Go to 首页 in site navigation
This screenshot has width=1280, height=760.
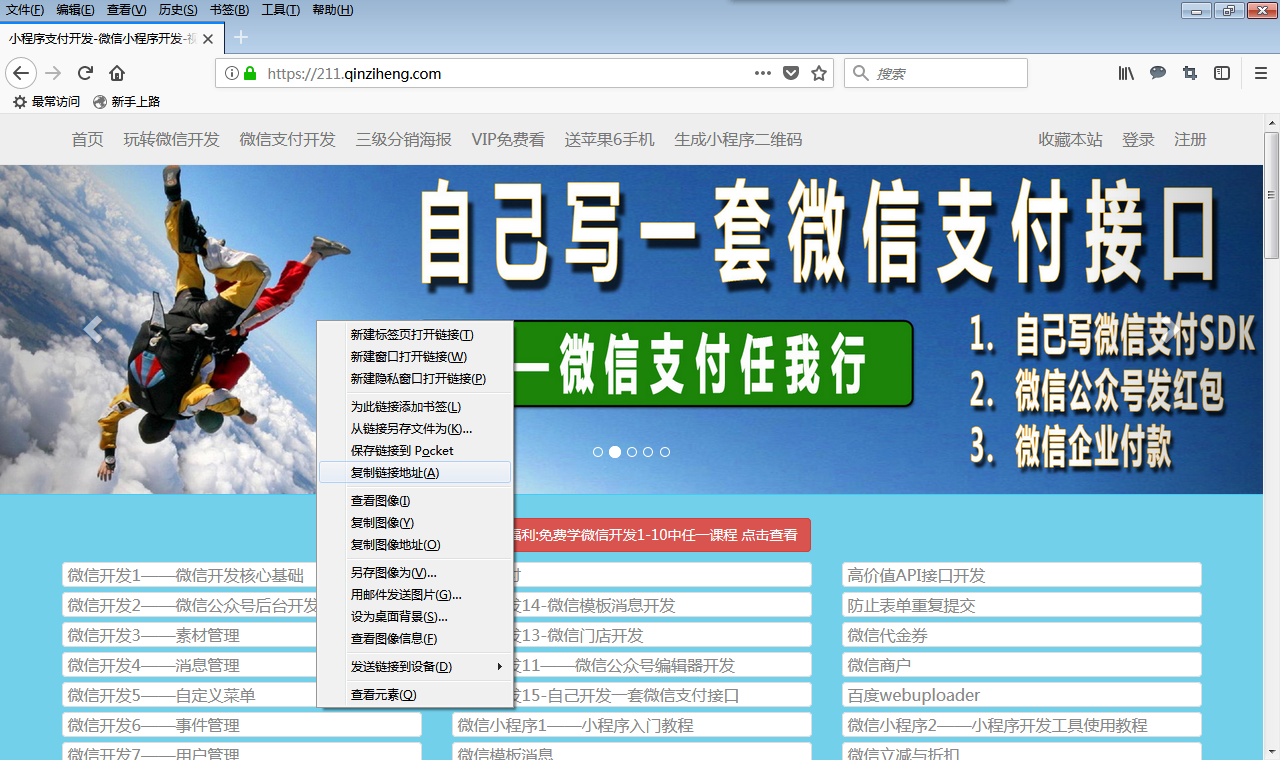(x=87, y=140)
